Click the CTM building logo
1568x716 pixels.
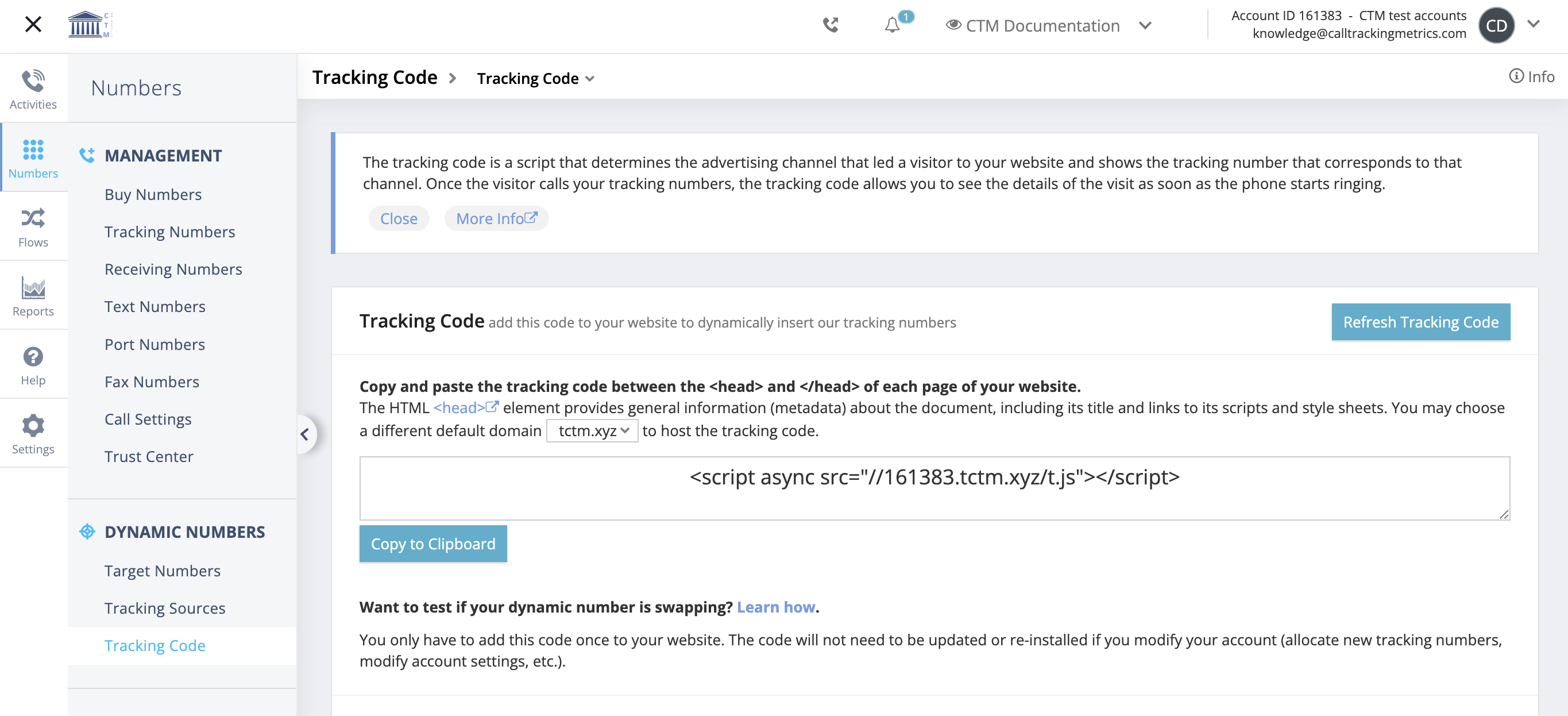88,25
